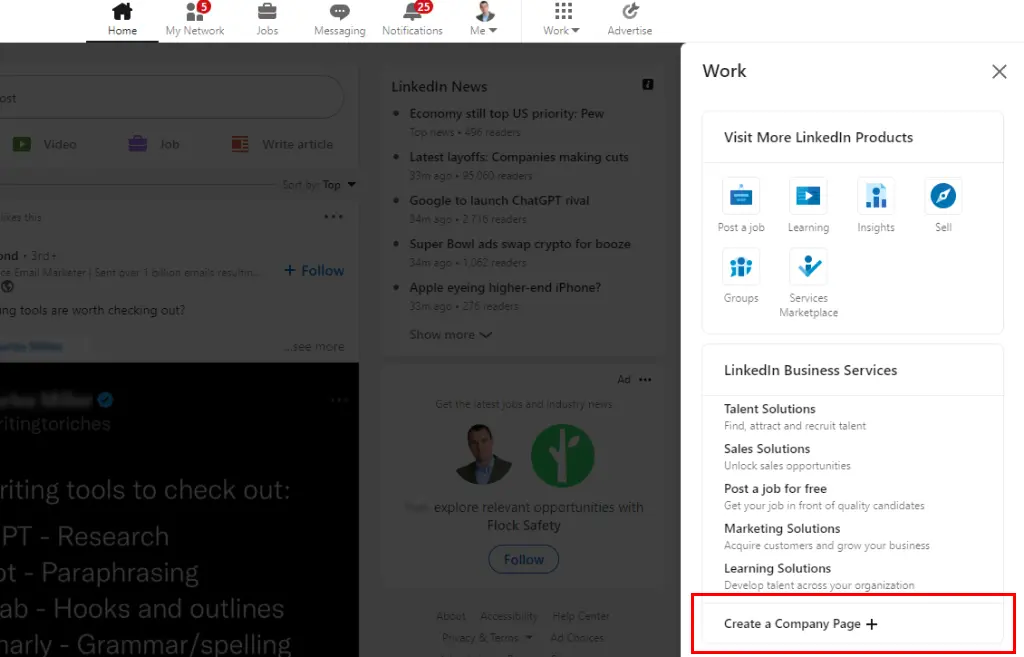Toggle the Work apps grid menu
The width and height of the screenshot is (1024, 657).
(x=562, y=20)
